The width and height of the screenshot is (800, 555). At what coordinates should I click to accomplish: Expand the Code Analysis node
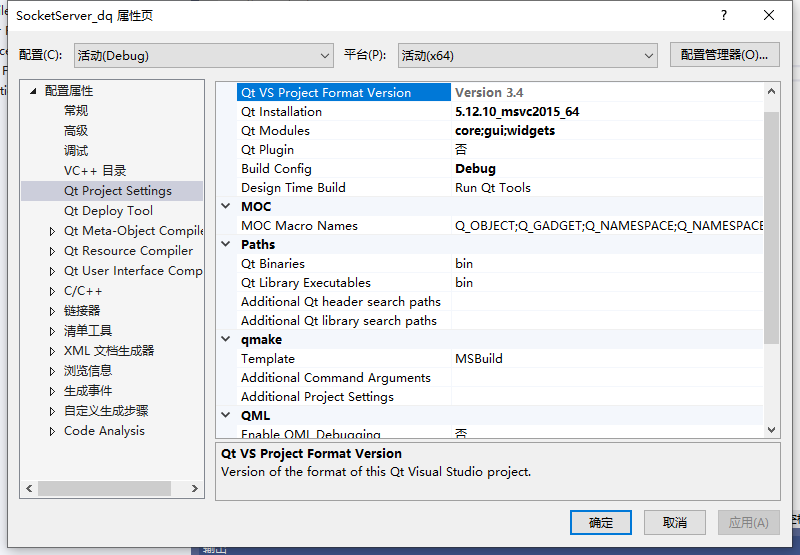[52, 431]
